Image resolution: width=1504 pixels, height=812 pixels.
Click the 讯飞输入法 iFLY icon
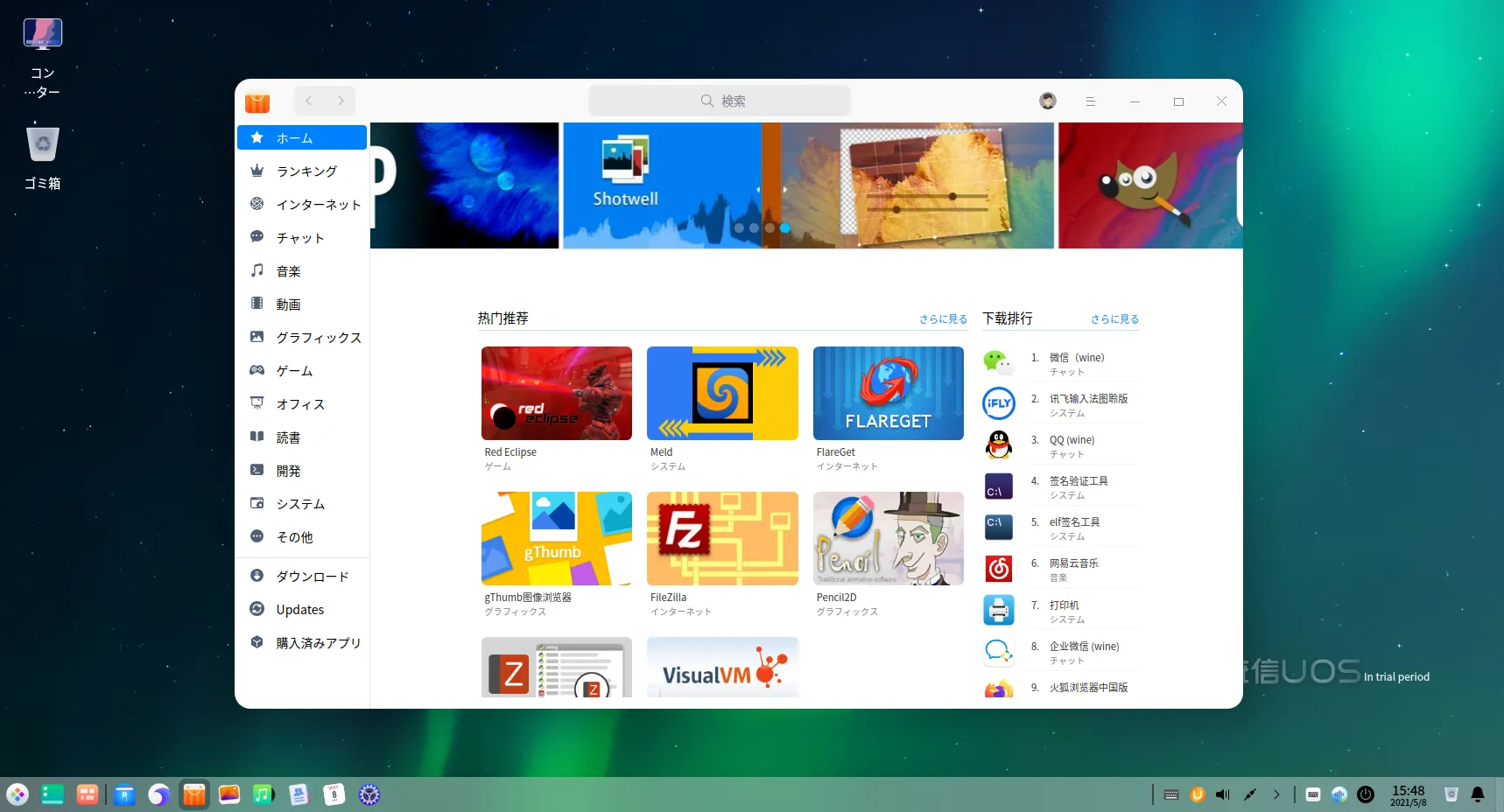point(998,403)
